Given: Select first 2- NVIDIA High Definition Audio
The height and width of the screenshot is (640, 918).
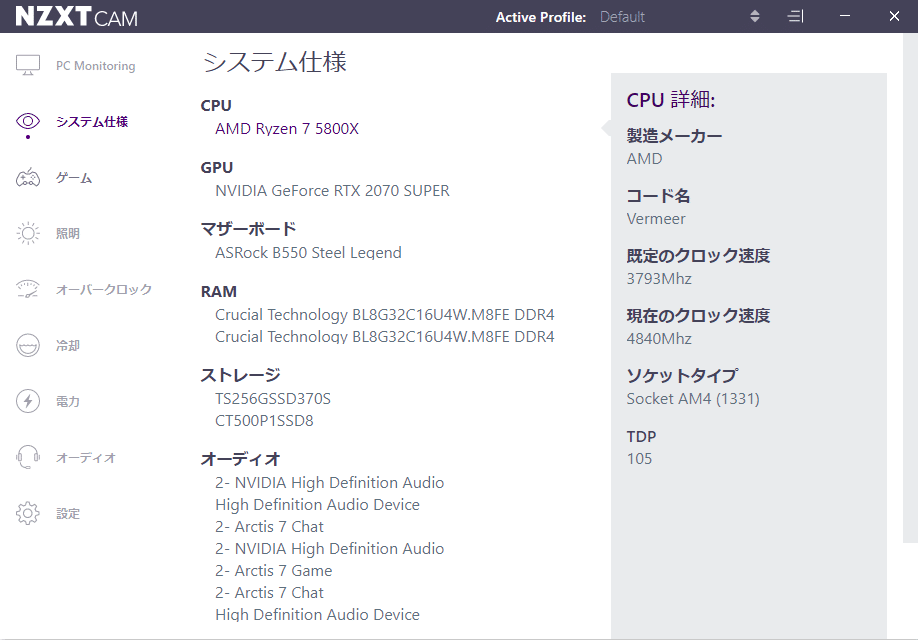Looking at the screenshot, I should pos(330,483).
